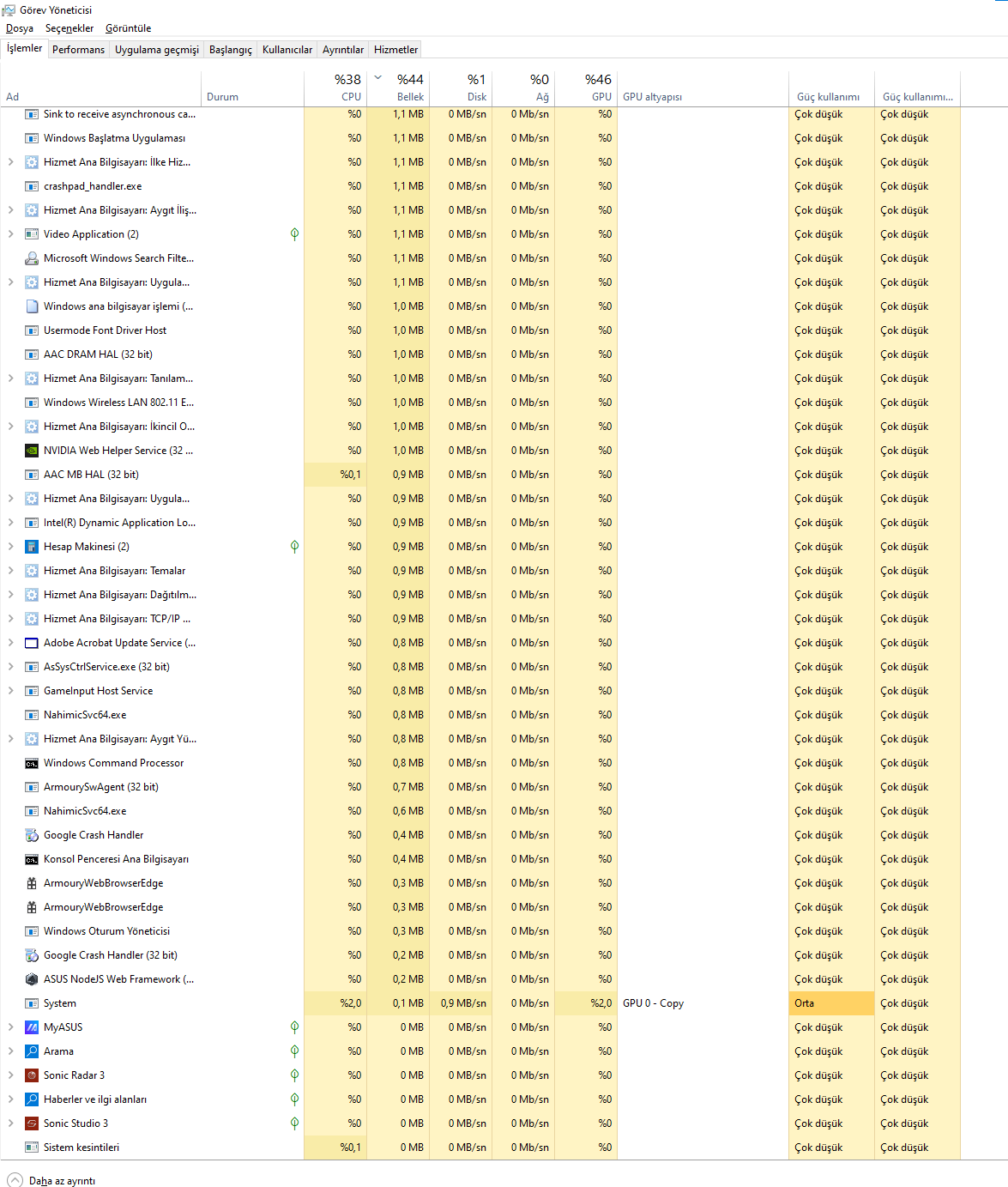Switch to the Başlangıç tab
This screenshot has width=1008, height=1187.
pyautogui.click(x=231, y=50)
